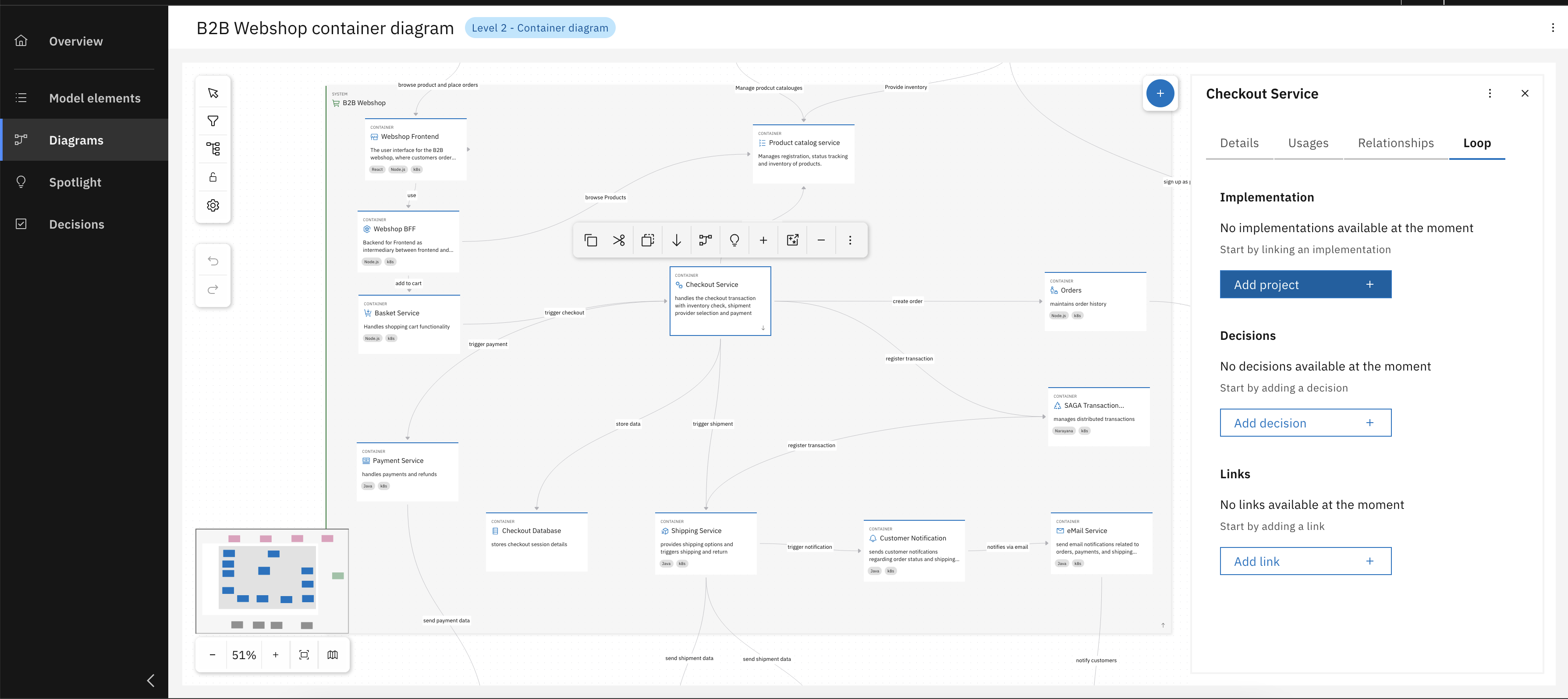This screenshot has width=1568, height=699.
Task: Open the filter tool in the canvas toolbar
Action: [x=213, y=121]
